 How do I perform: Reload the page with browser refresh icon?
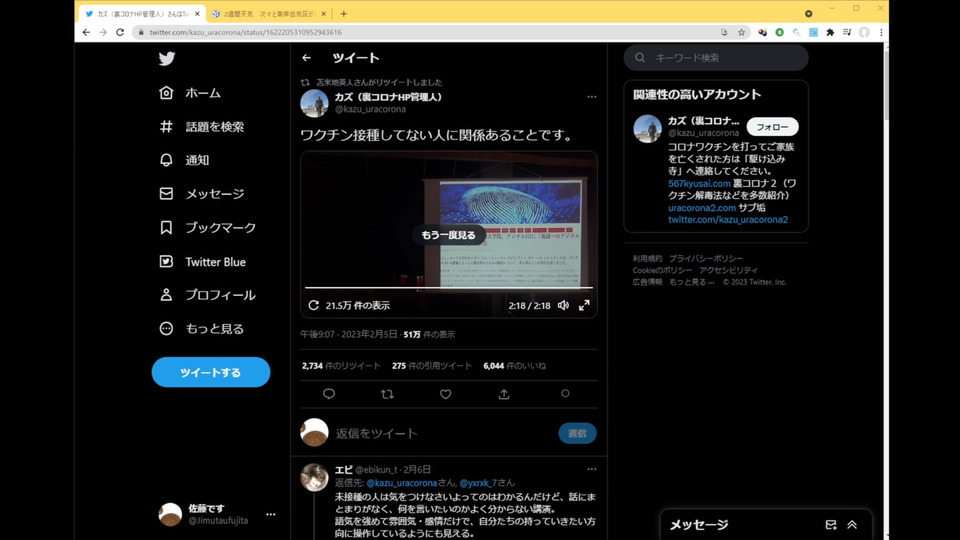pyautogui.click(x=120, y=32)
